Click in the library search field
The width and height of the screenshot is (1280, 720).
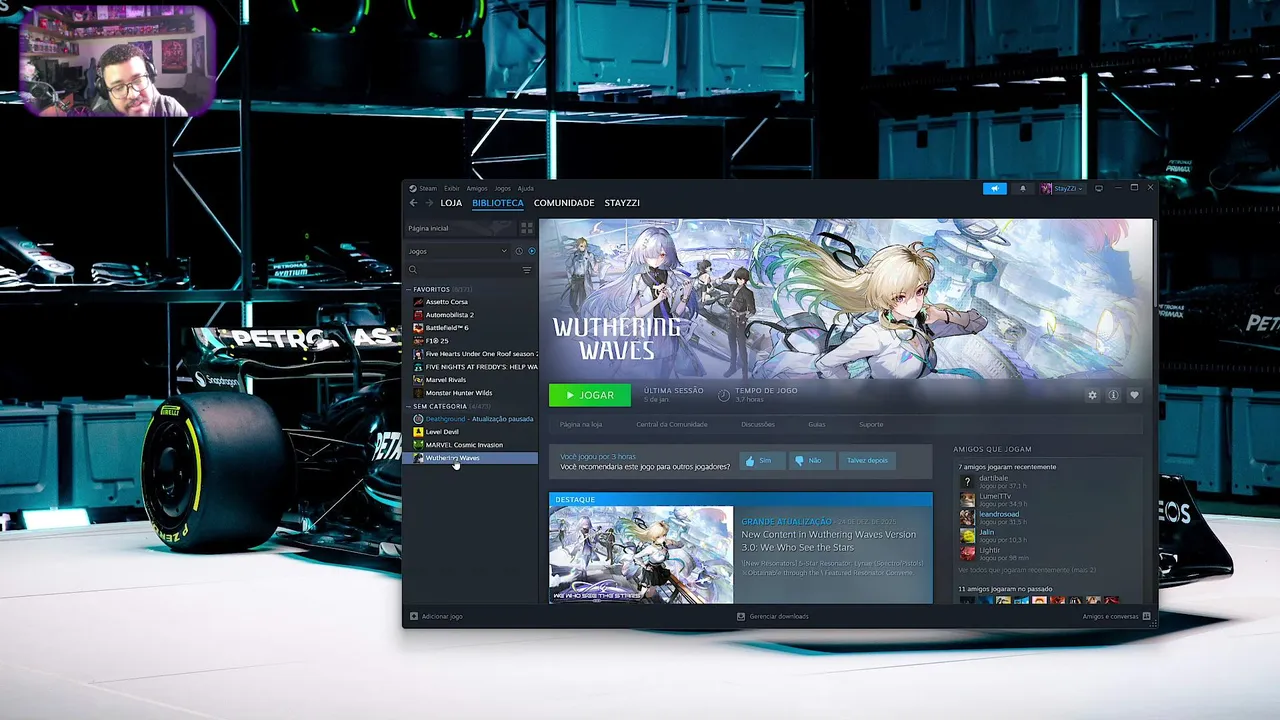pos(469,270)
